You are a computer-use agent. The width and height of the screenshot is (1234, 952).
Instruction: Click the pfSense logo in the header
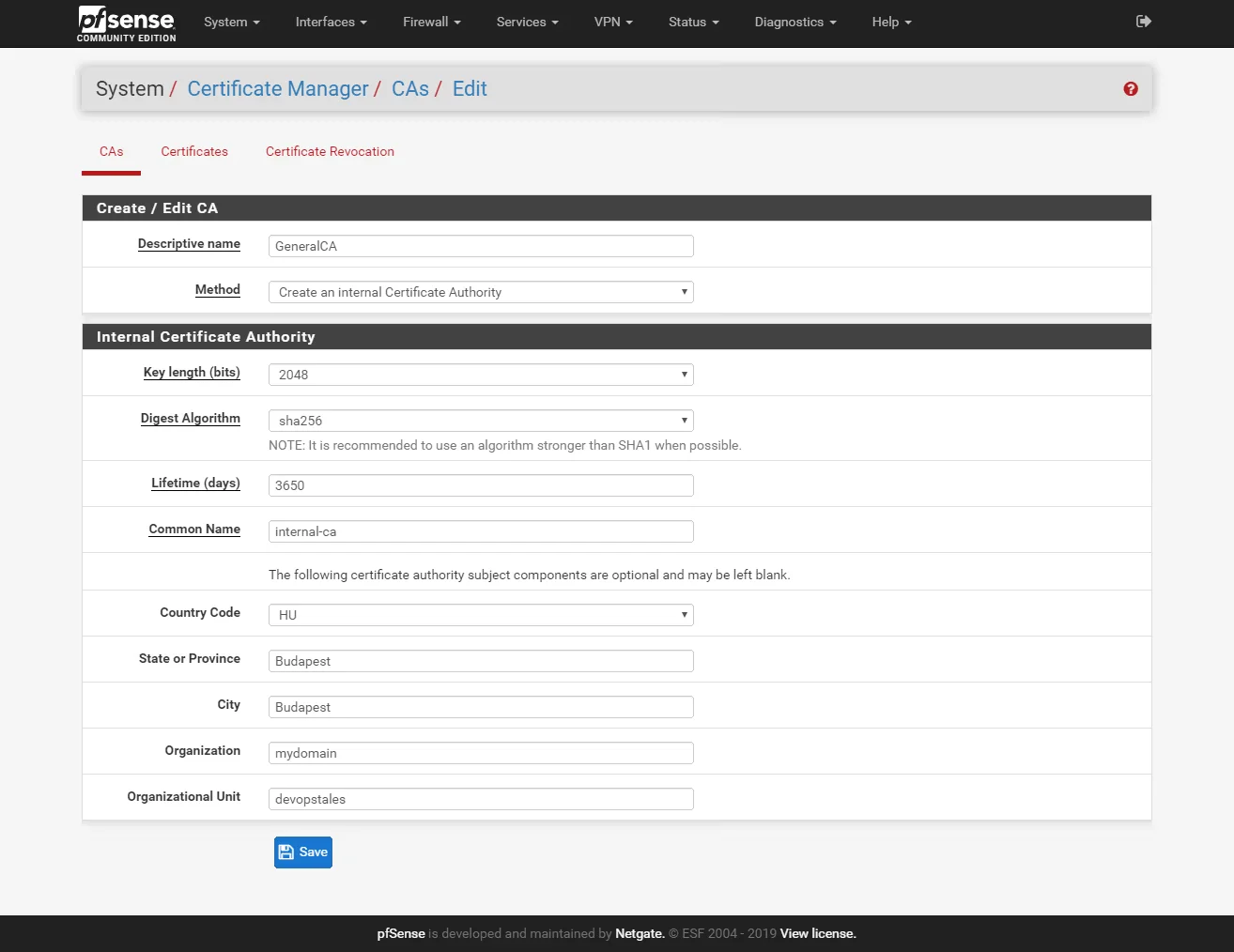click(126, 21)
